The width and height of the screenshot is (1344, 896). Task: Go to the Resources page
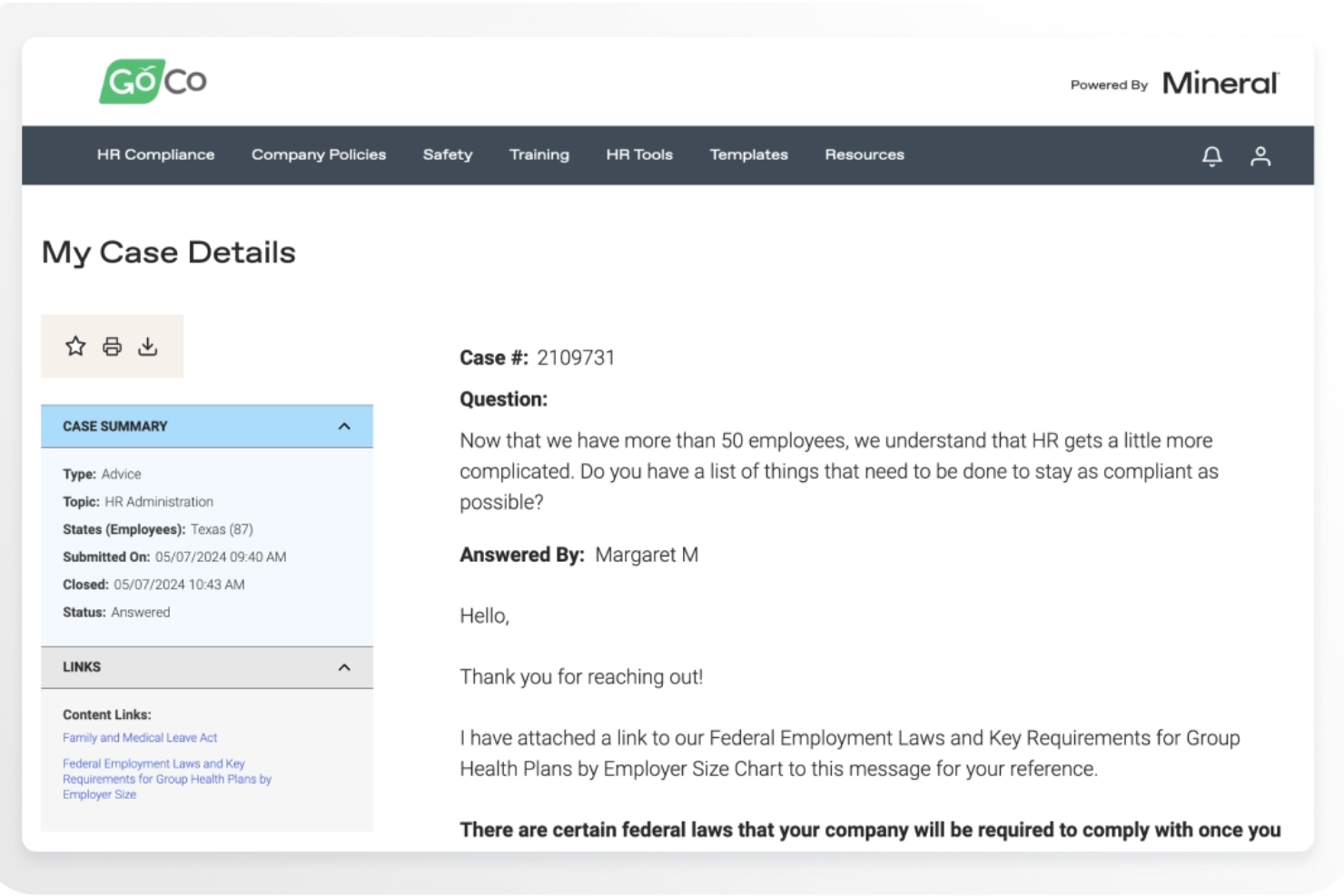[864, 154]
